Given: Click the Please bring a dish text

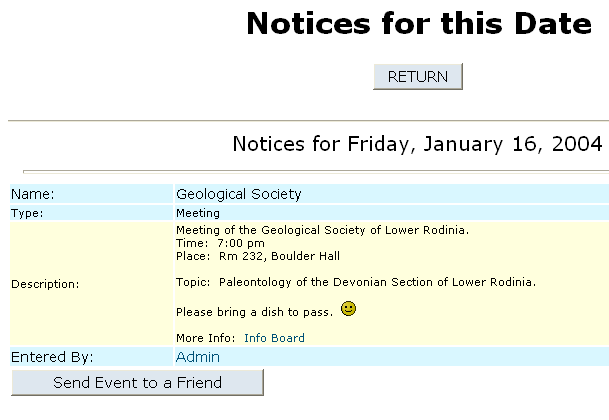Looking at the screenshot, I should [254, 312].
